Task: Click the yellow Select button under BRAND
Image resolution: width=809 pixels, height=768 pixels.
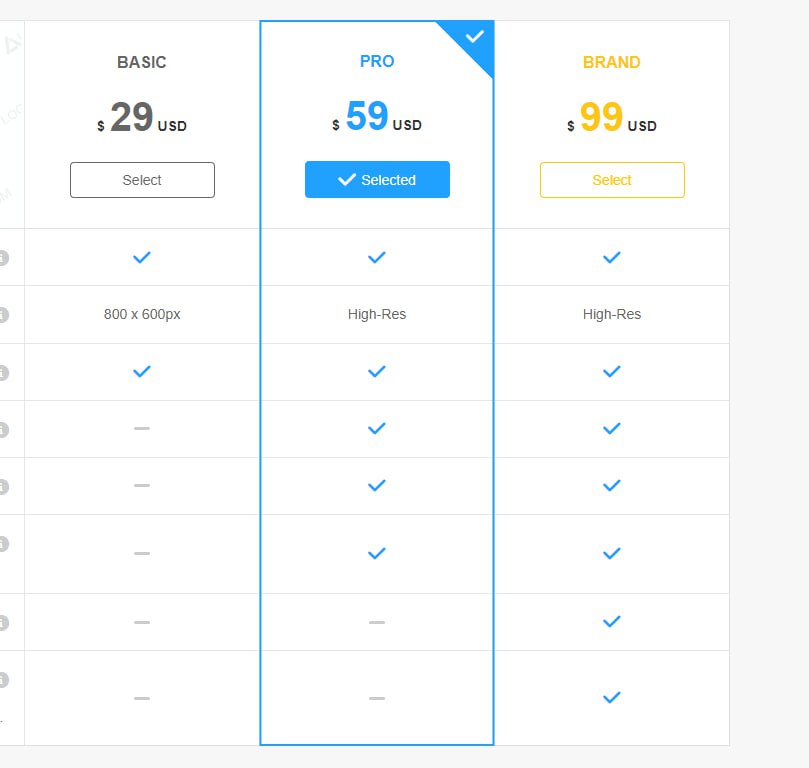Action: click(612, 180)
